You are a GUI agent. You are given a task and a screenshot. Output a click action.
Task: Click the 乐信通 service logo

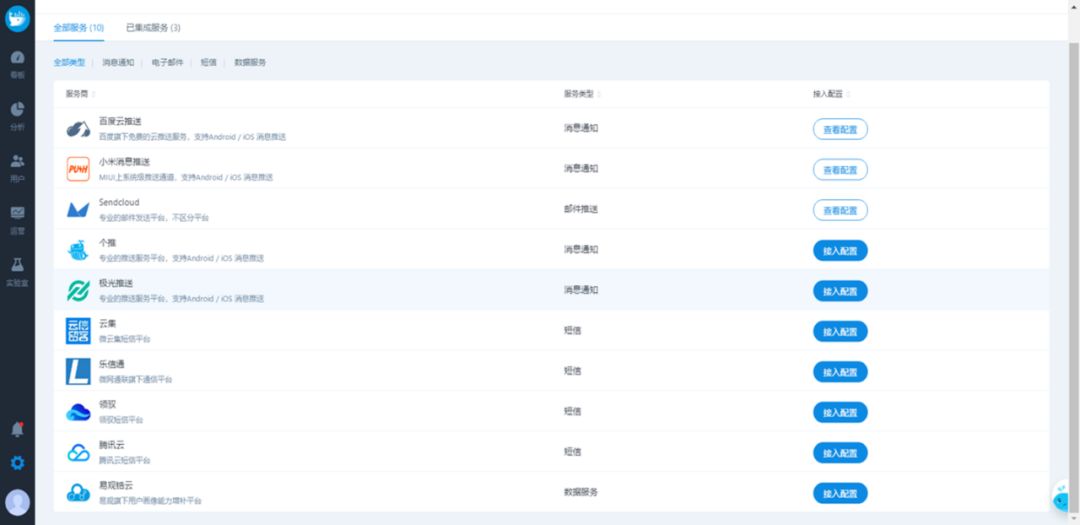pyautogui.click(x=78, y=372)
